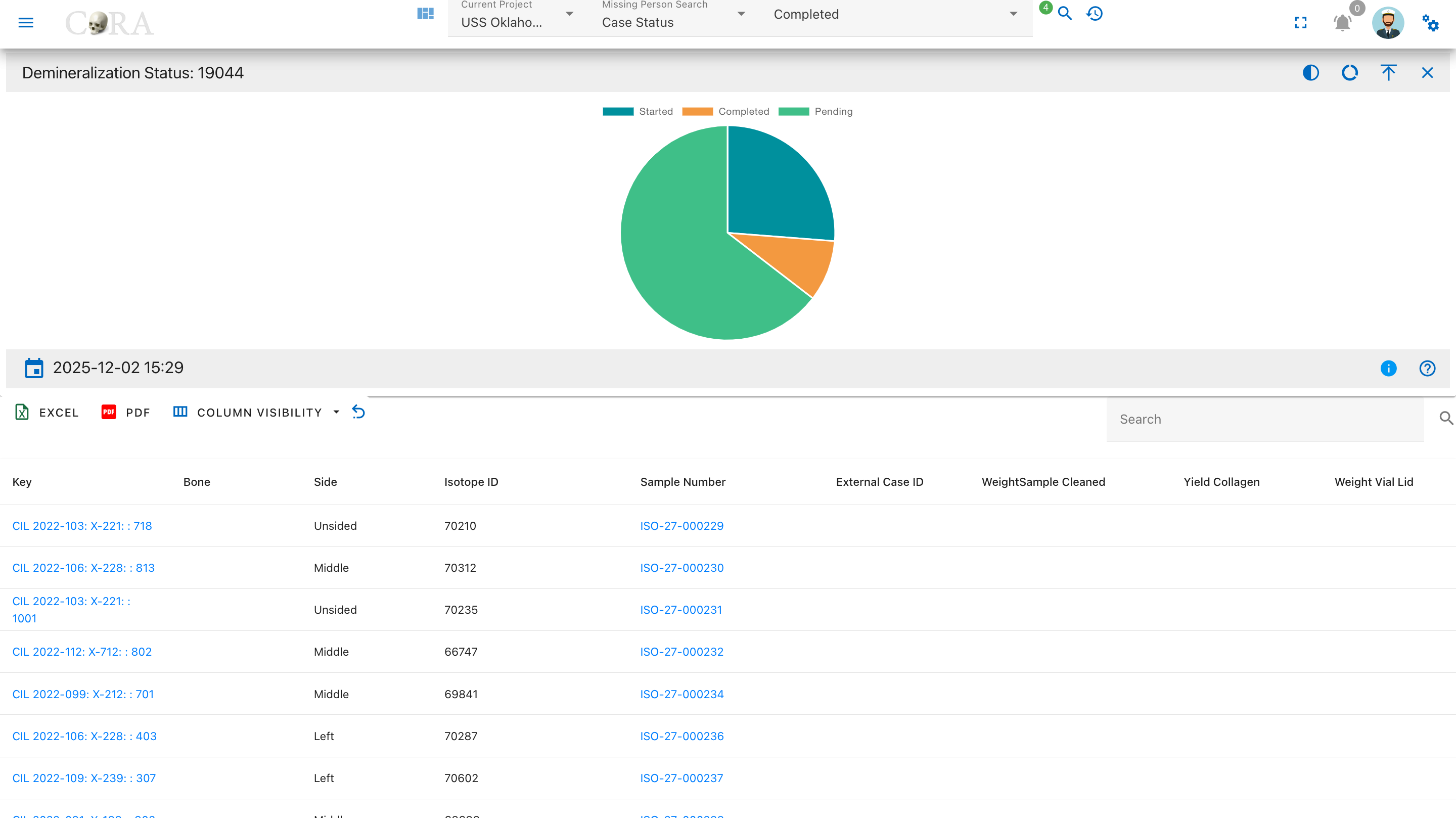This screenshot has height=818, width=1456.
Task: Expand the Current Project dropdown
Action: [x=518, y=17]
